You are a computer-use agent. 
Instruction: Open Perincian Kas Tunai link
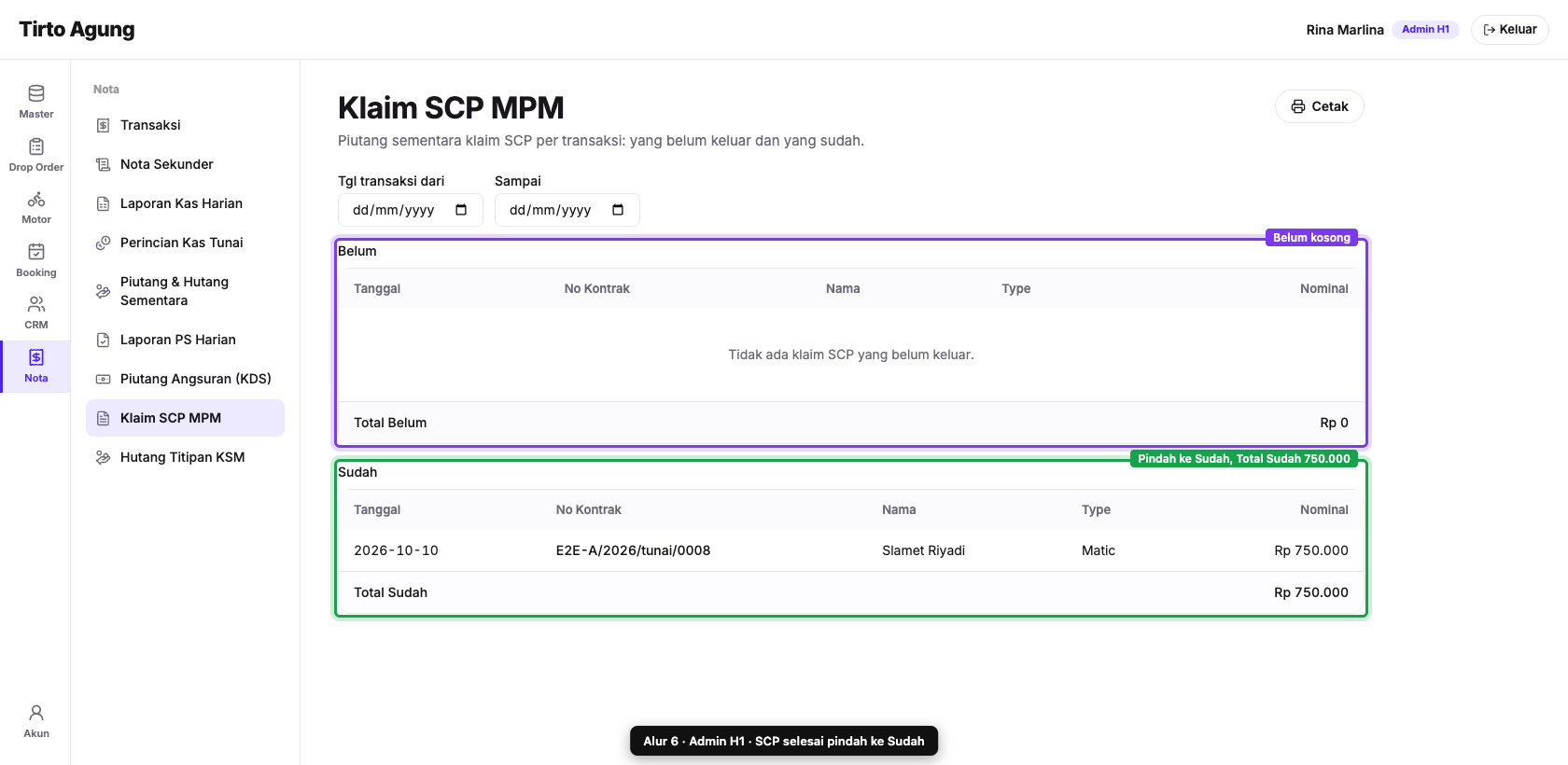pos(185,243)
